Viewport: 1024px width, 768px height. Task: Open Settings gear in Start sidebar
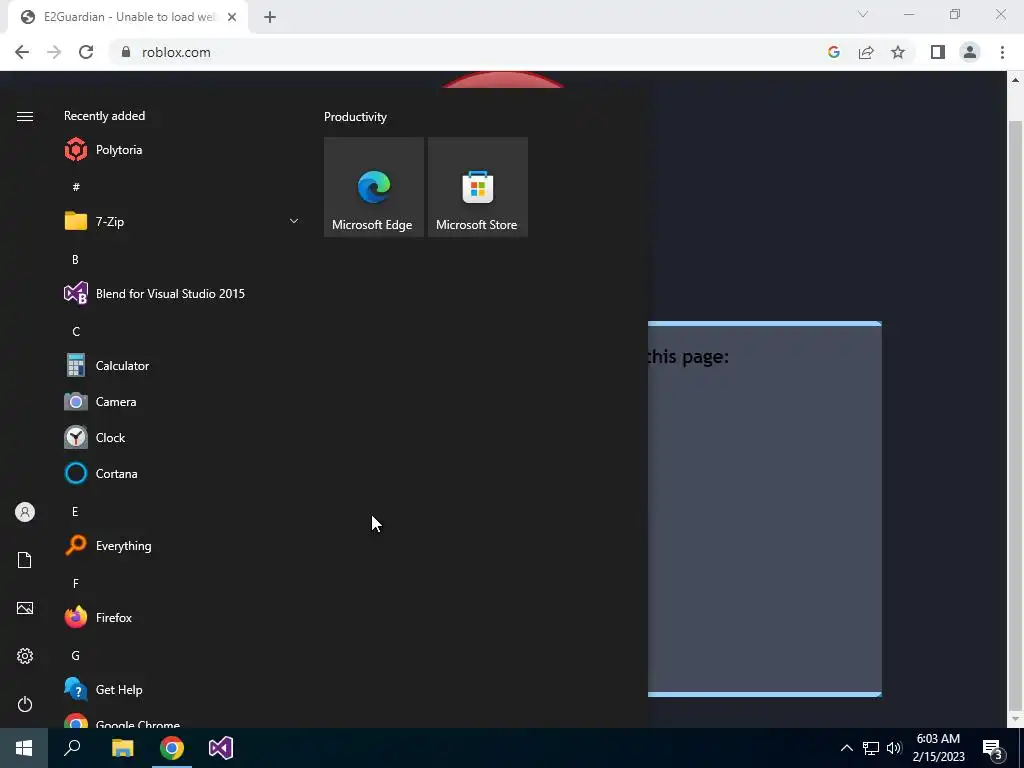coord(25,656)
